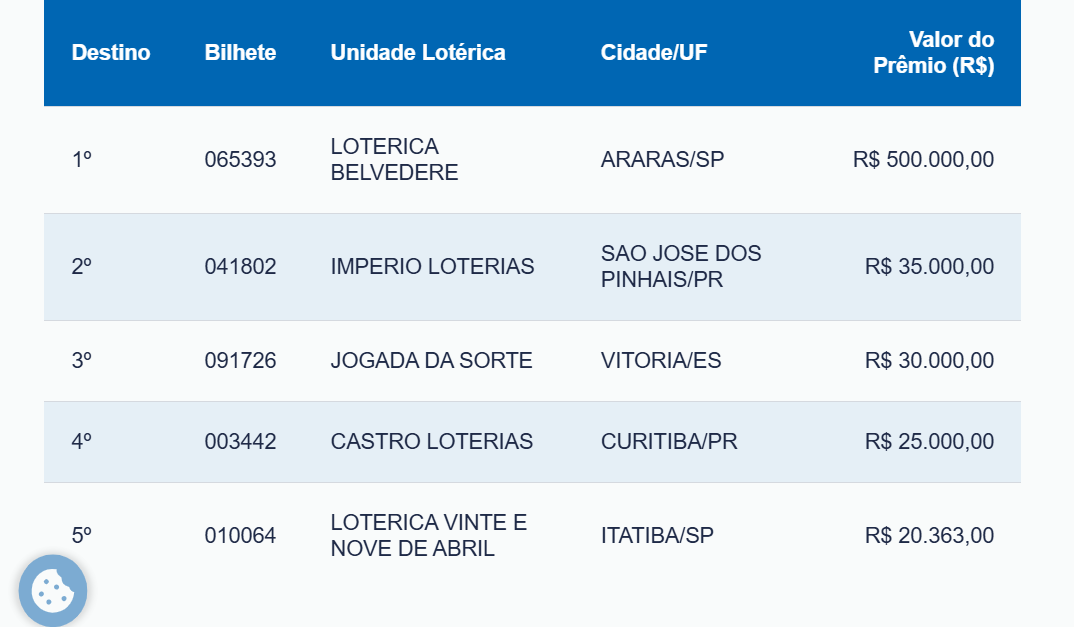This screenshot has height=627, width=1074.
Task: Select LOTERICA VINTE E NOVE DE ABRIL
Action: coord(429,535)
